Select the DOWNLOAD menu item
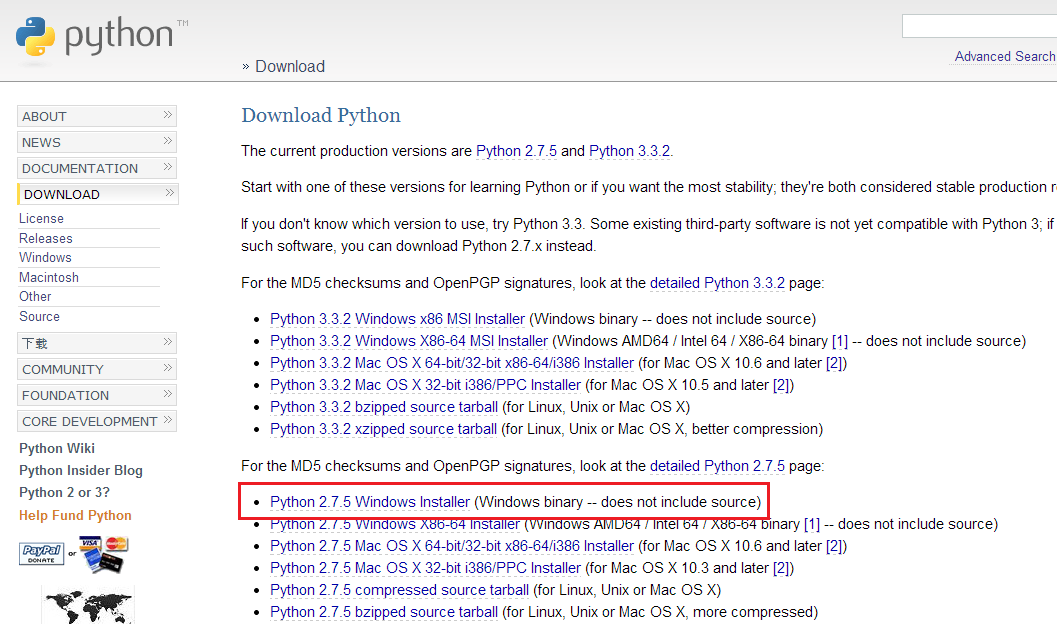The image size is (1057, 624). 98,194
